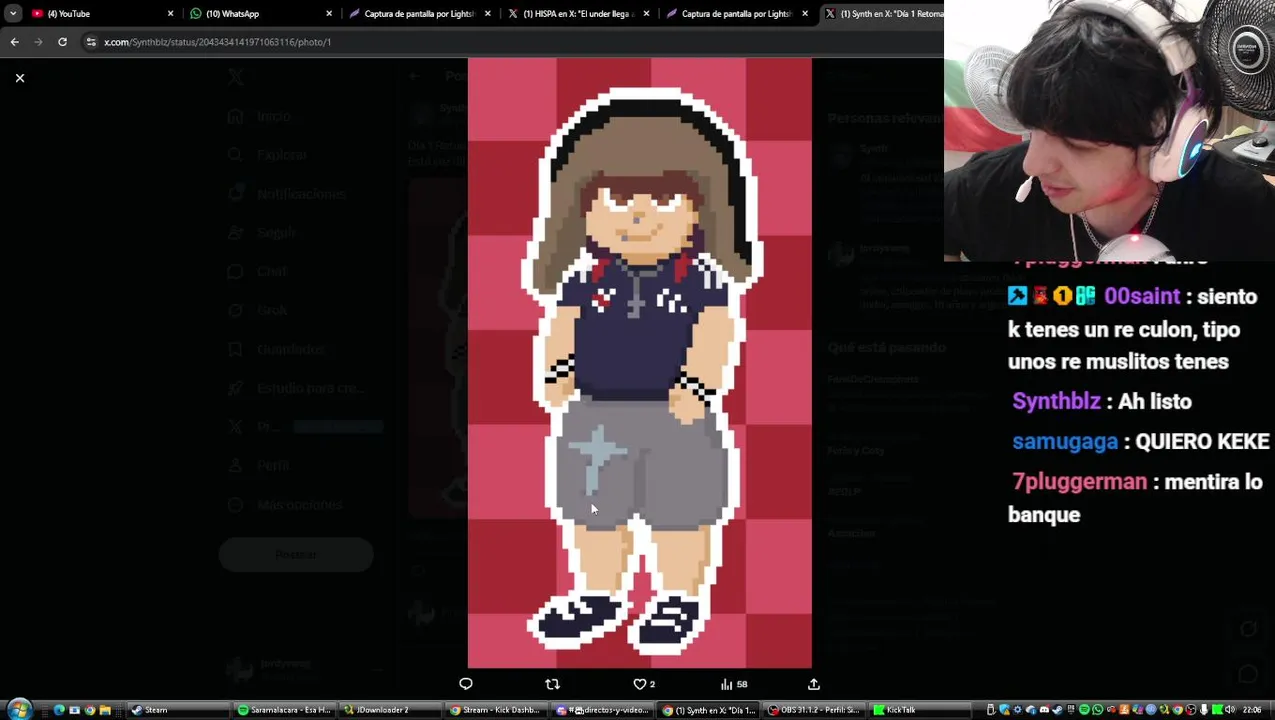Click Más opciones in the dimmed X sidebar

click(x=286, y=505)
